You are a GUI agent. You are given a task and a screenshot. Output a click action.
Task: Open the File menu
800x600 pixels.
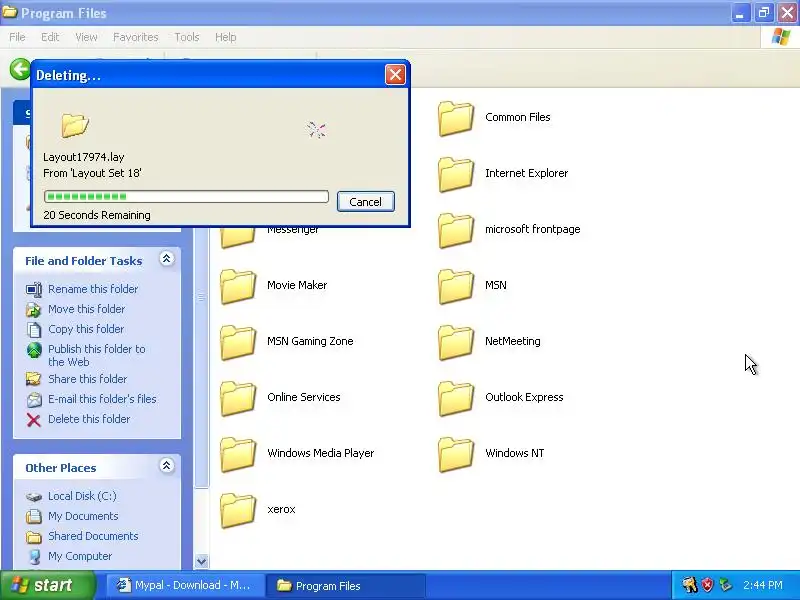click(x=17, y=37)
